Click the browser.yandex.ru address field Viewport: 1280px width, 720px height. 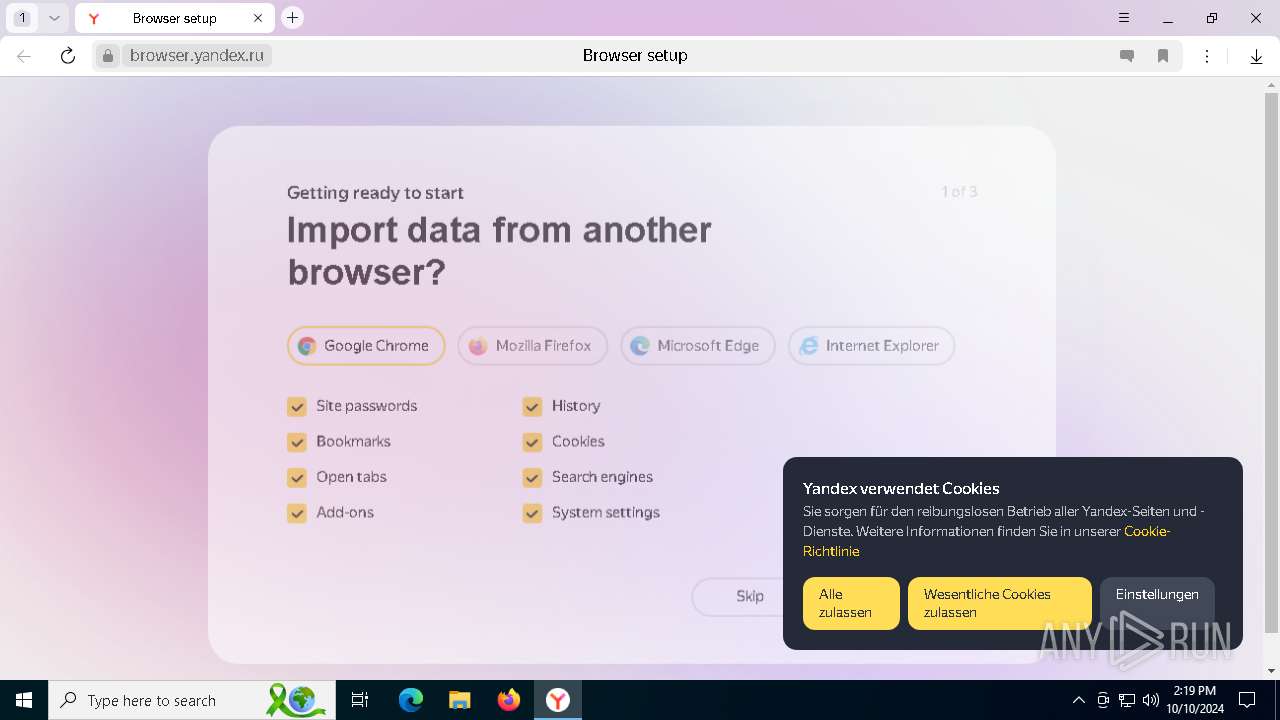click(x=197, y=56)
